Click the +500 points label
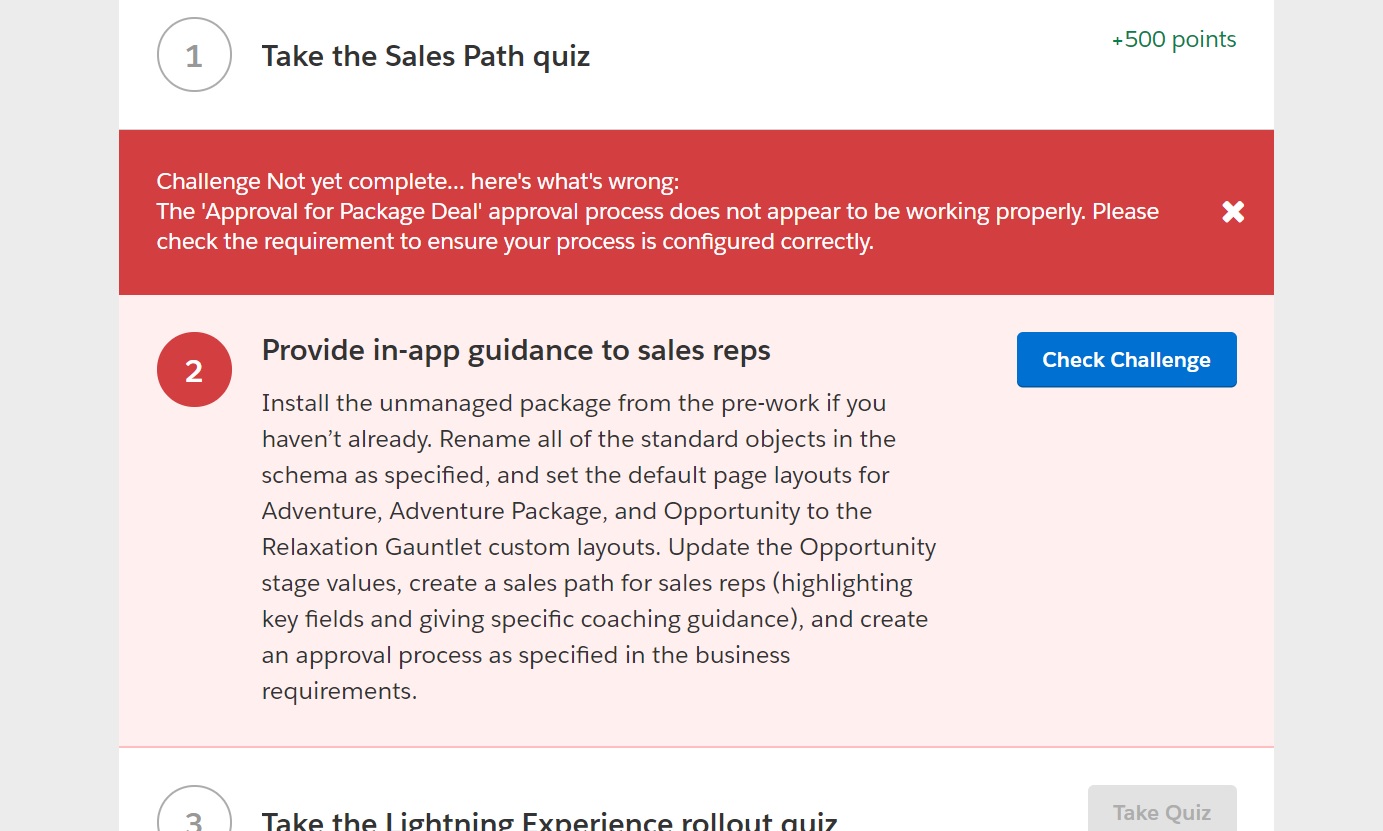 coord(1174,40)
